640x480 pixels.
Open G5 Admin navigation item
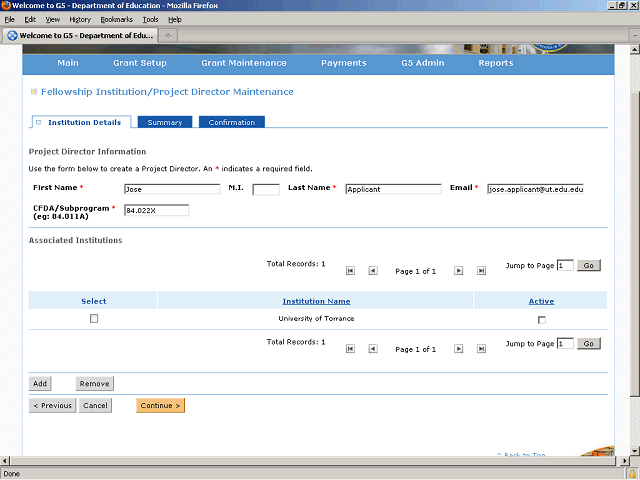pos(422,63)
